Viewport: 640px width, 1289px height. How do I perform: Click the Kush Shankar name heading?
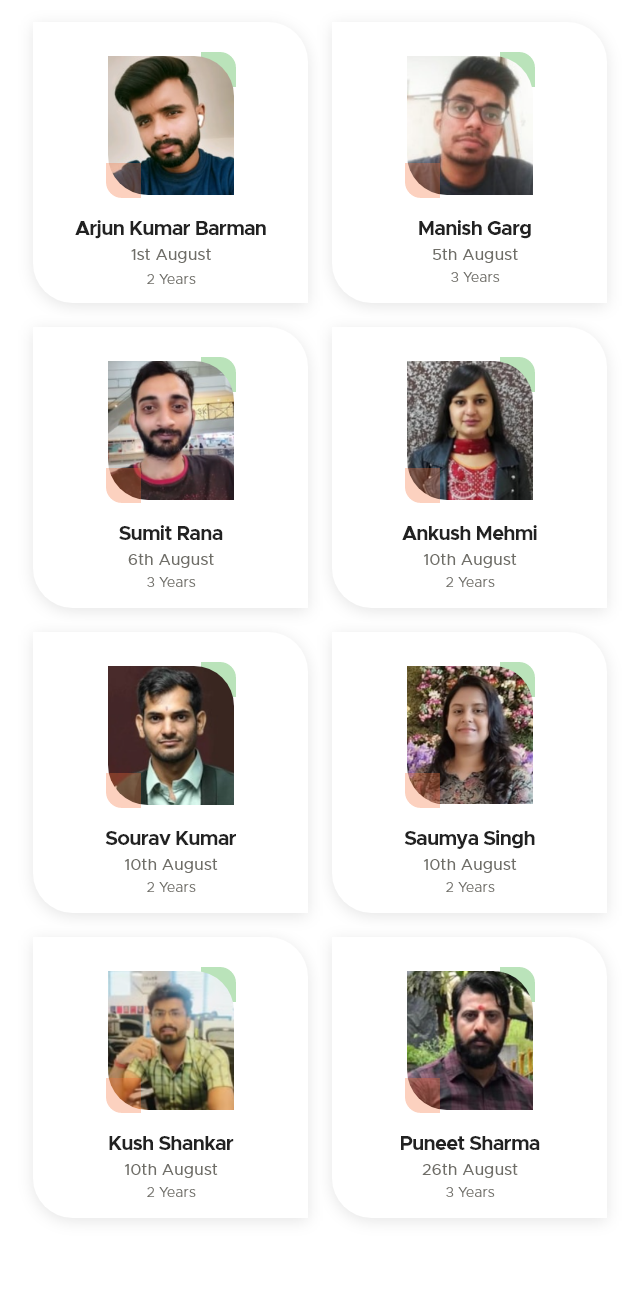(171, 1143)
